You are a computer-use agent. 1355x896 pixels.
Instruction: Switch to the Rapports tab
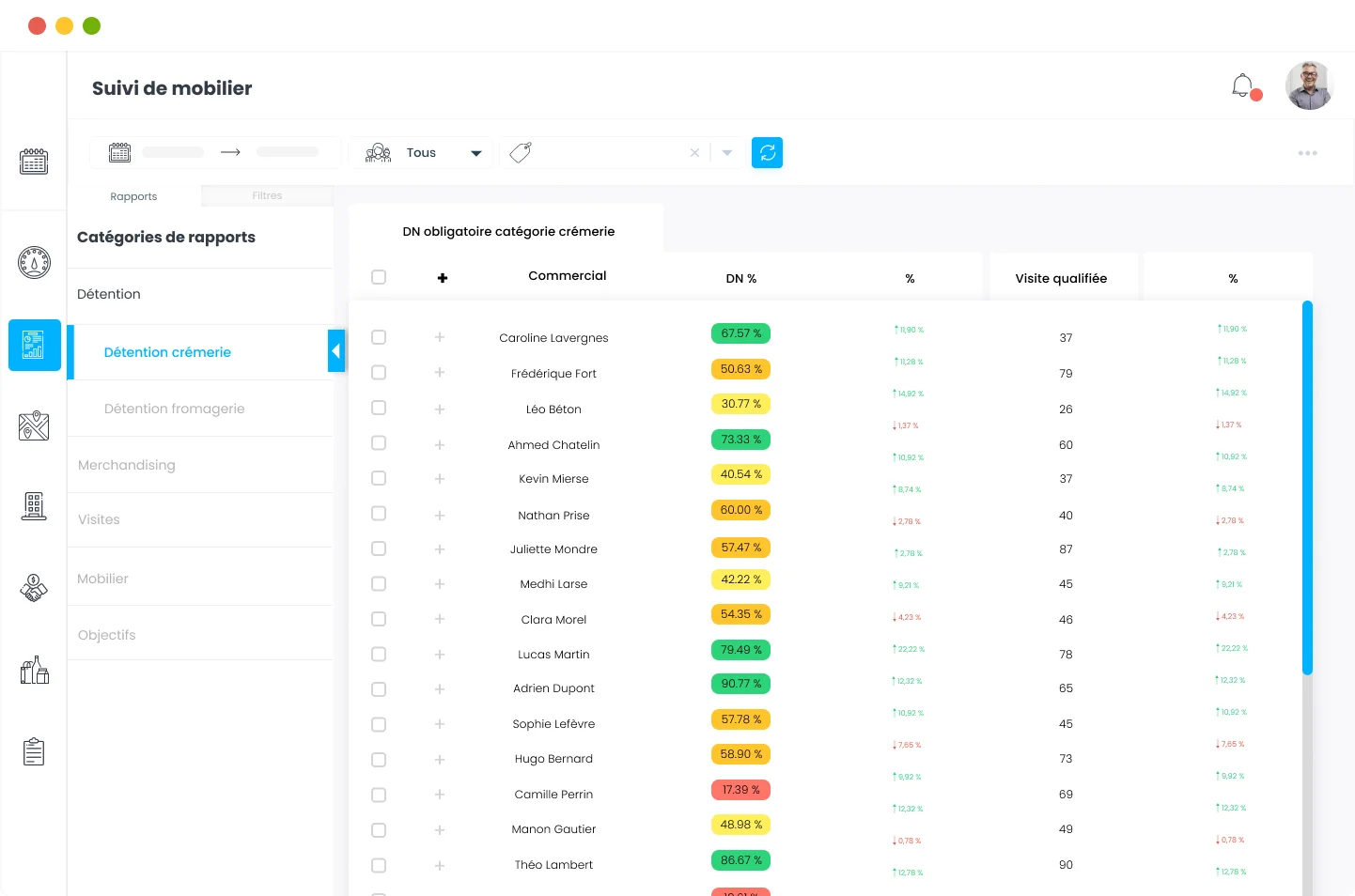tap(133, 196)
